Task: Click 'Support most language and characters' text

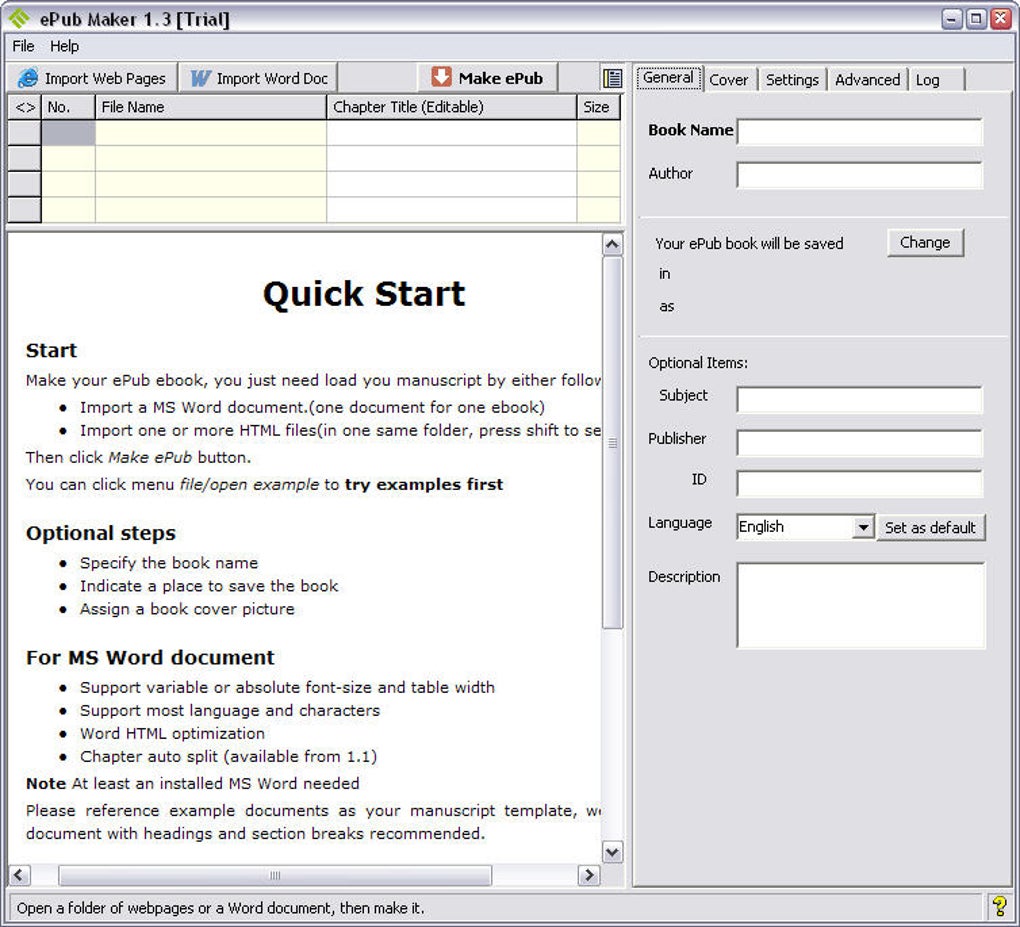Action: pos(230,710)
